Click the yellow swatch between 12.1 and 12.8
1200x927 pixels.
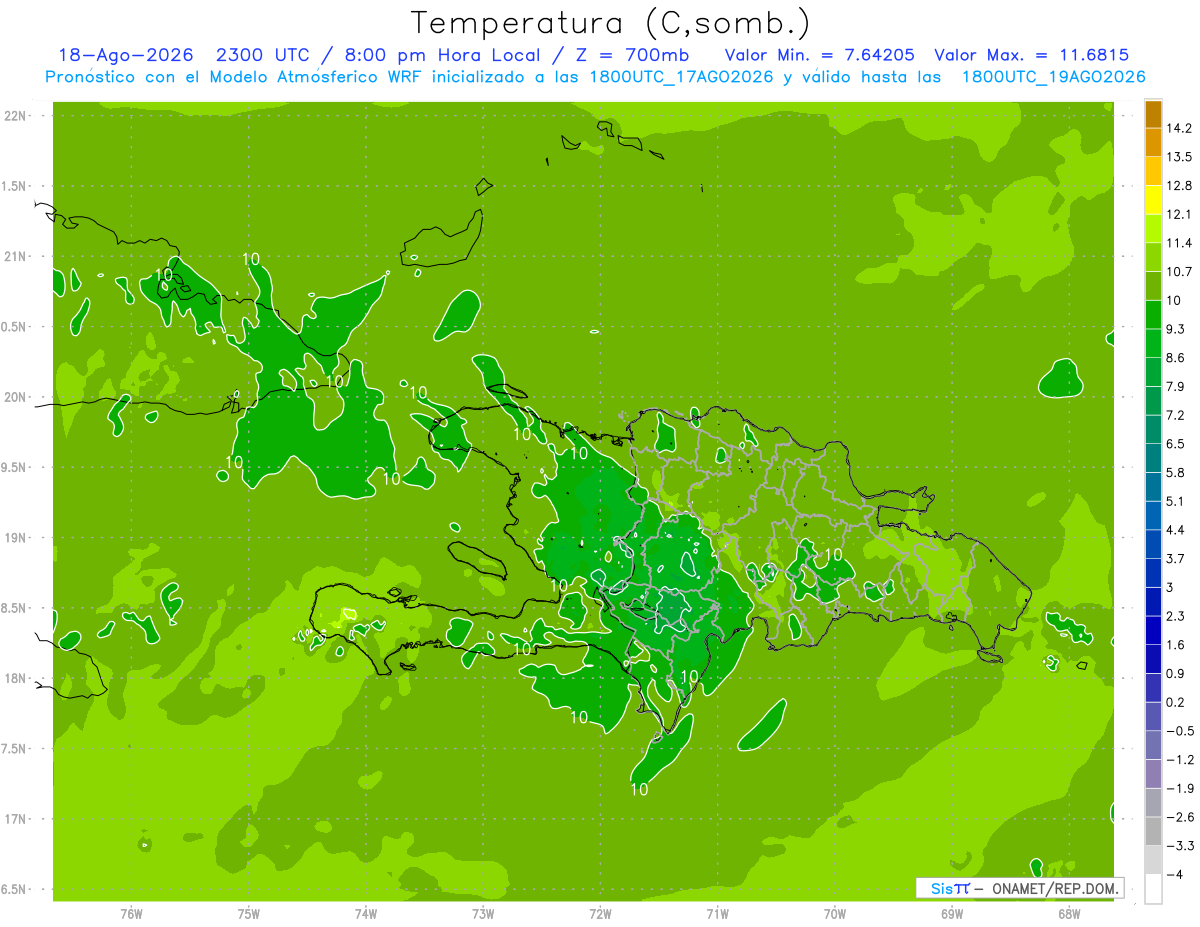[x=1153, y=200]
